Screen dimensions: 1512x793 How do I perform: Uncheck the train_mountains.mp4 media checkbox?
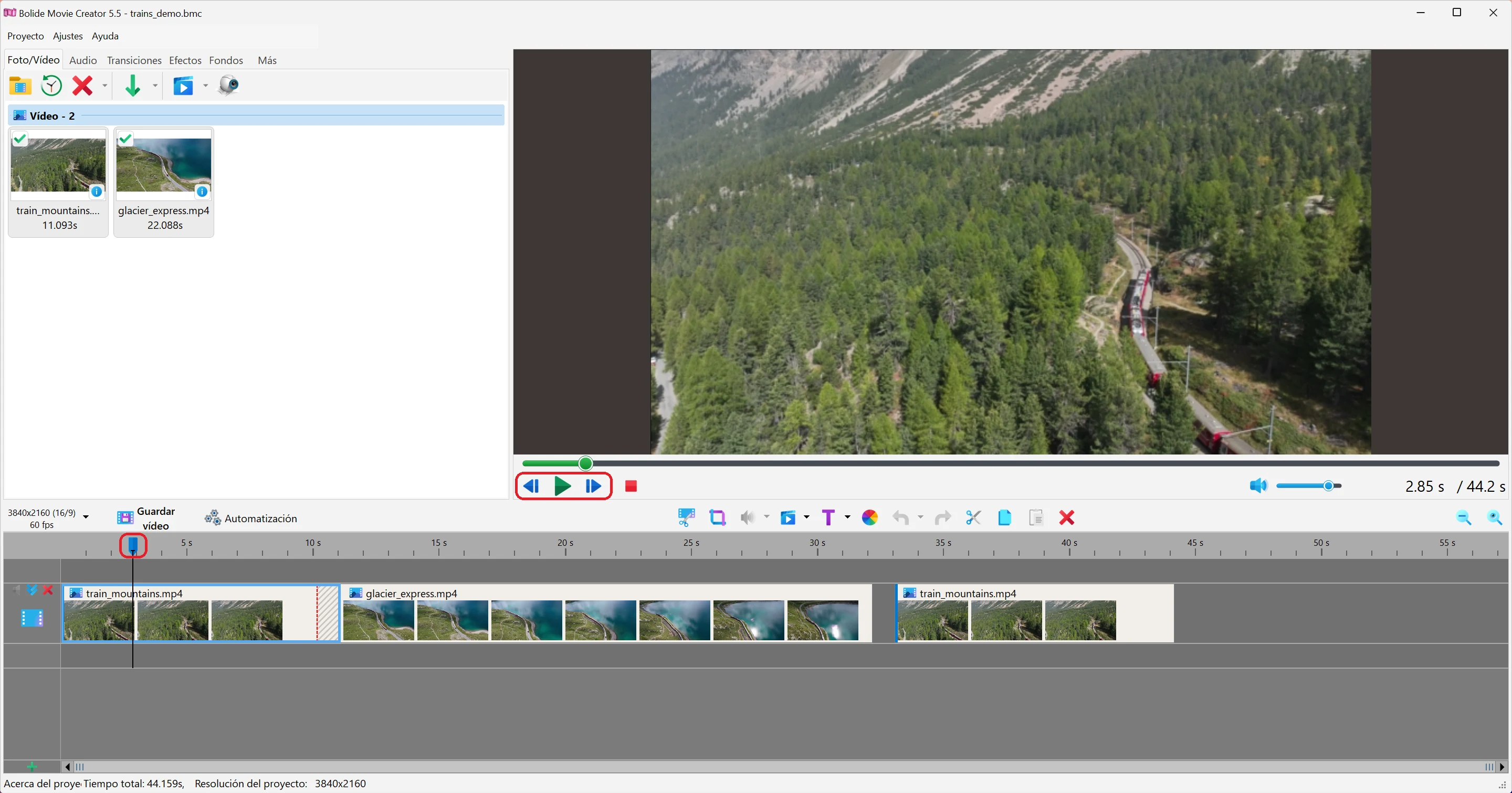(20, 139)
